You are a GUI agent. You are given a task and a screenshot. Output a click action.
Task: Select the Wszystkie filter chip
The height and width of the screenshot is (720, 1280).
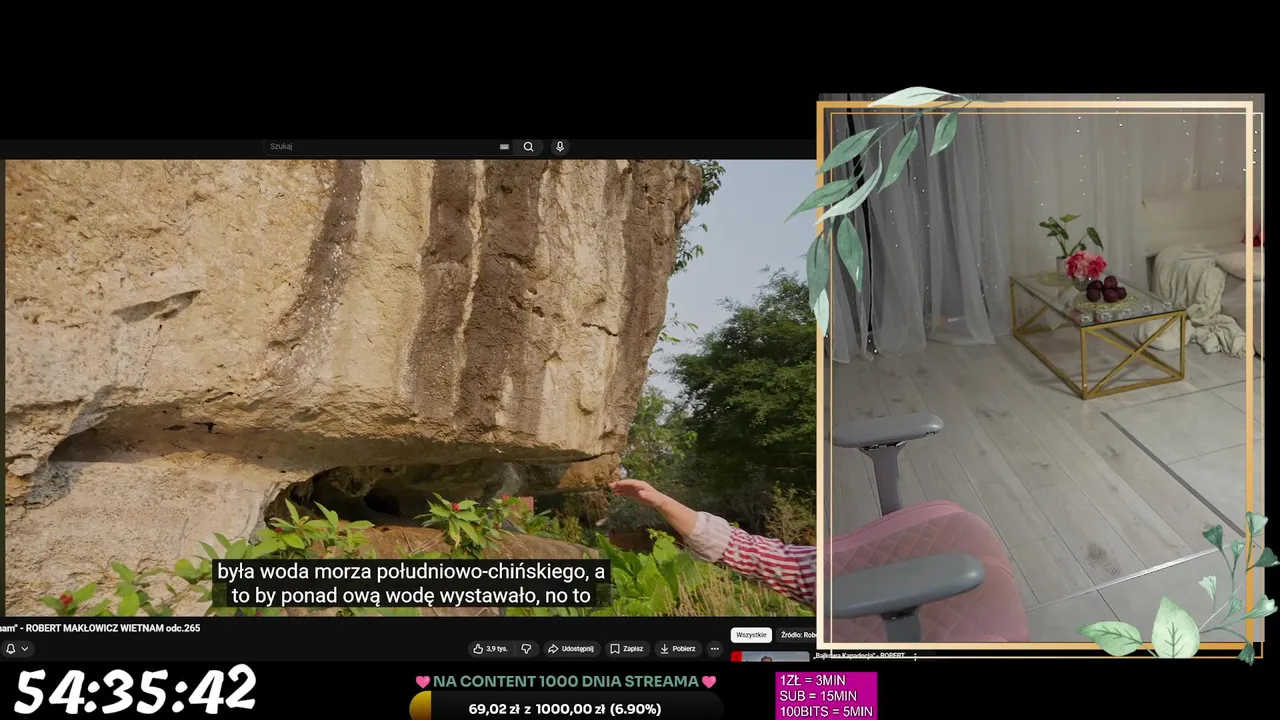[751, 635]
